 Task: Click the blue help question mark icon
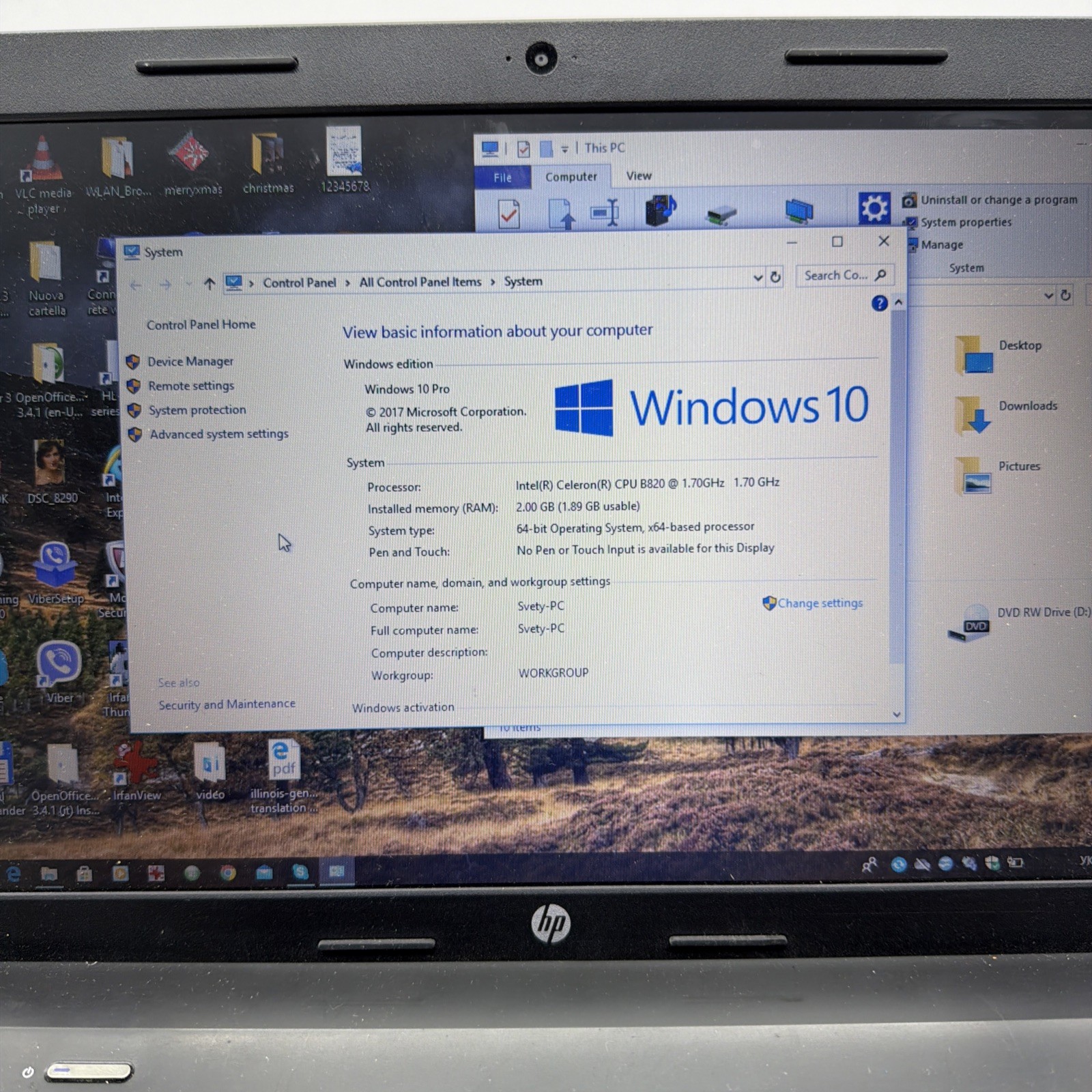click(x=879, y=303)
